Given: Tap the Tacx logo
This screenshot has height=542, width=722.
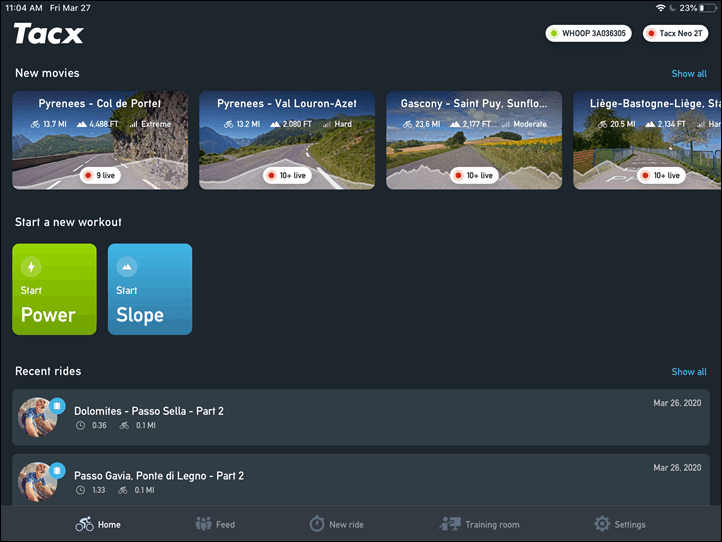Looking at the screenshot, I should click(x=48, y=34).
